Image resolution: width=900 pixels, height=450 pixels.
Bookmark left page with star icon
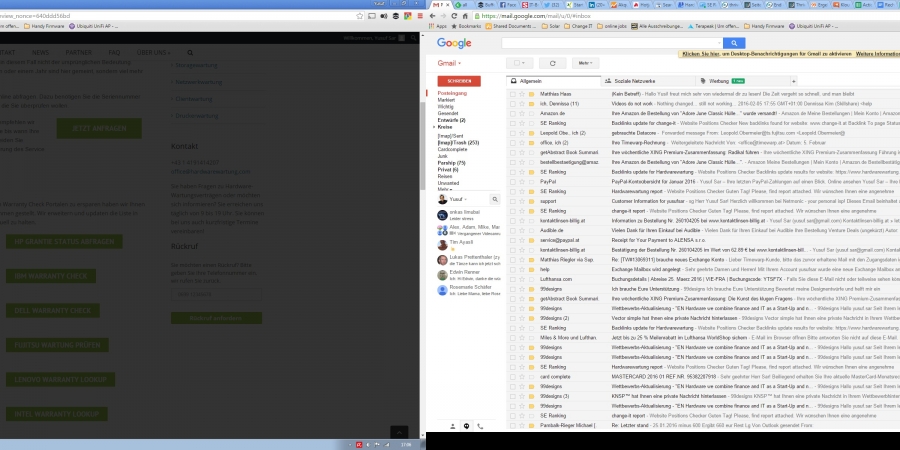tap(359, 16)
